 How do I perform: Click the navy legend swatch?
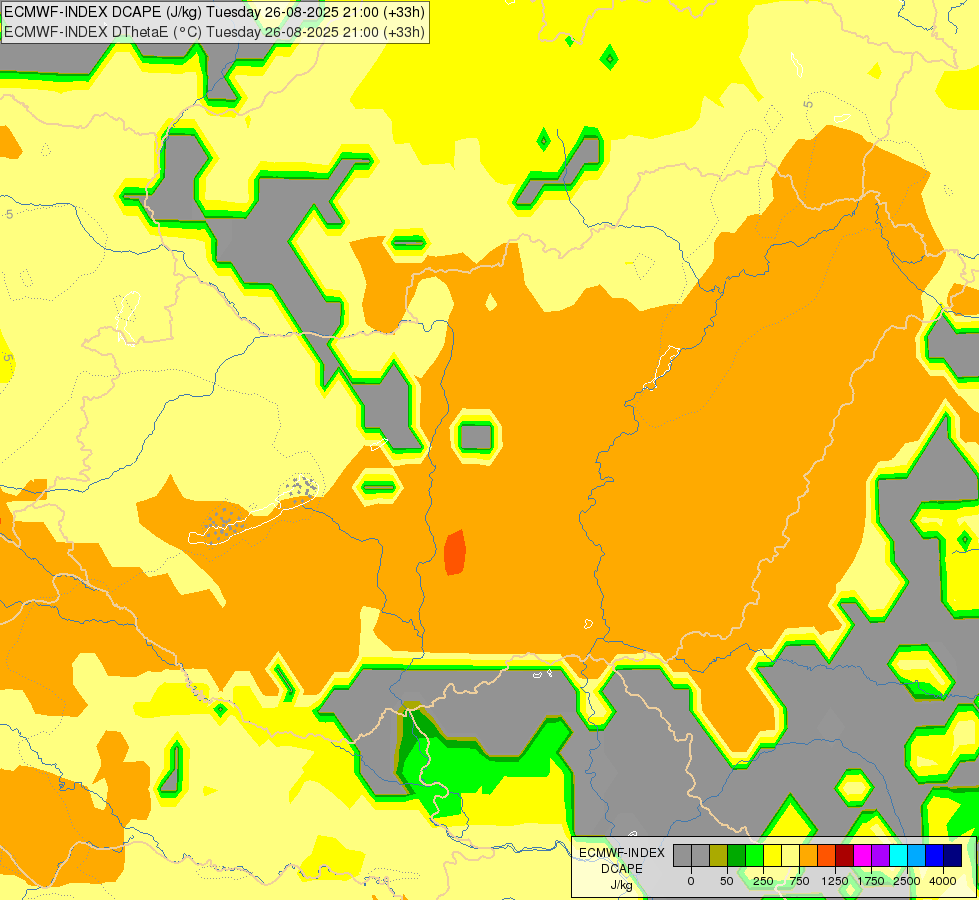click(953, 855)
